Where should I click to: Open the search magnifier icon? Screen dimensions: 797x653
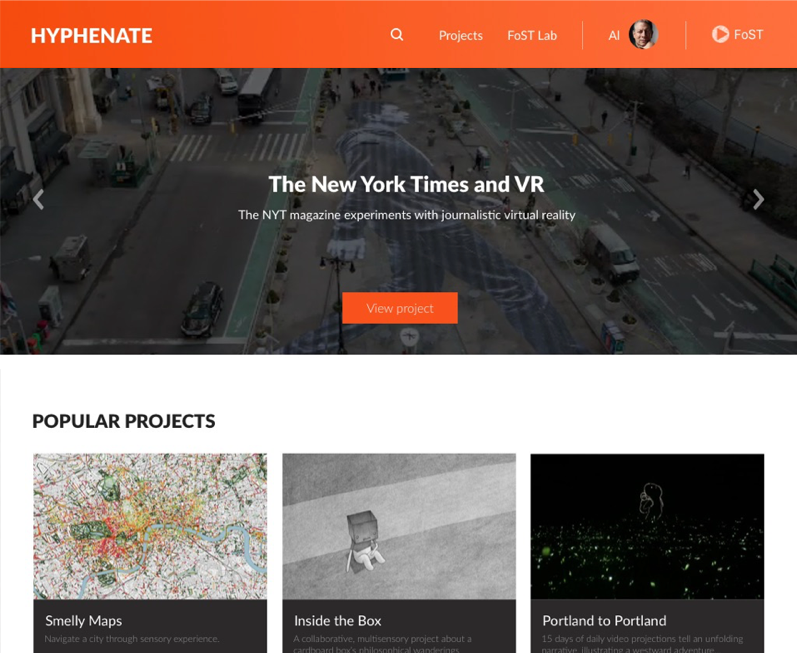point(397,35)
